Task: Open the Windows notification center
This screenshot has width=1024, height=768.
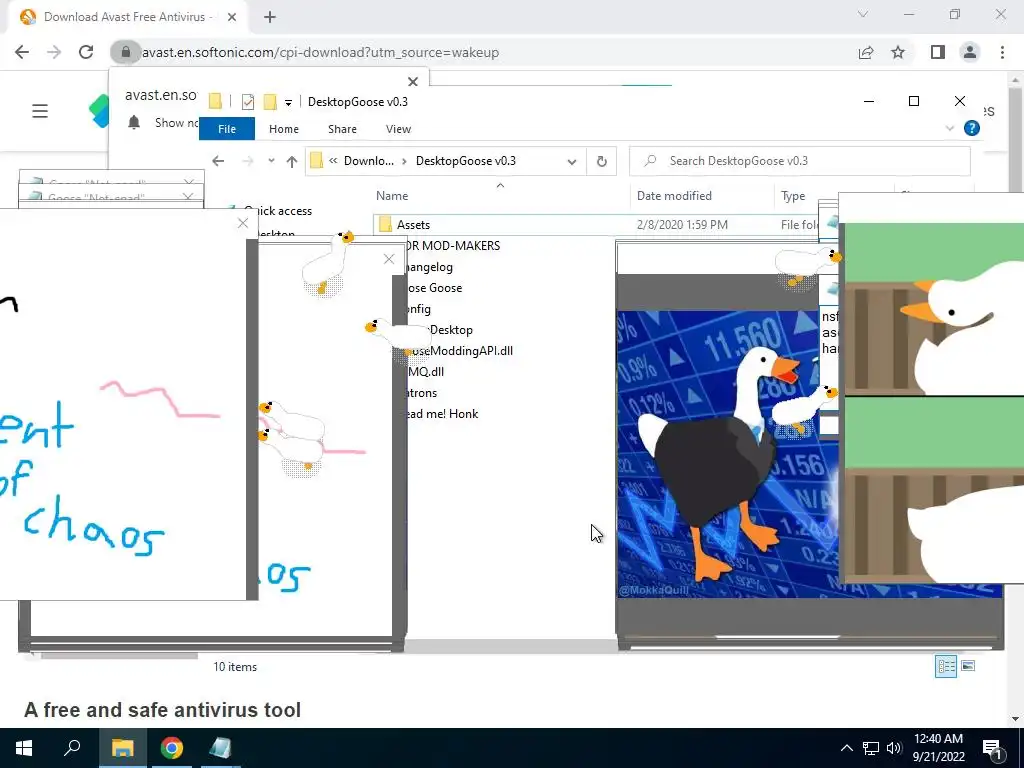Action: coord(993,748)
